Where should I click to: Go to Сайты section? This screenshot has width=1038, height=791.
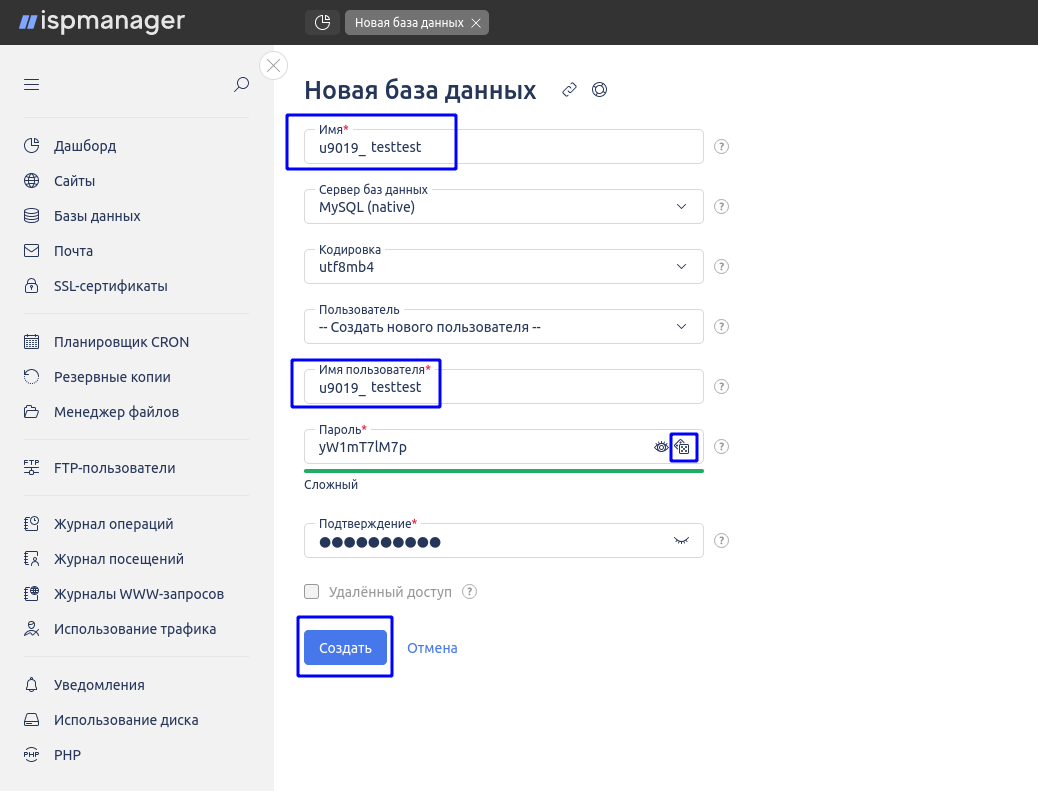click(x=74, y=181)
